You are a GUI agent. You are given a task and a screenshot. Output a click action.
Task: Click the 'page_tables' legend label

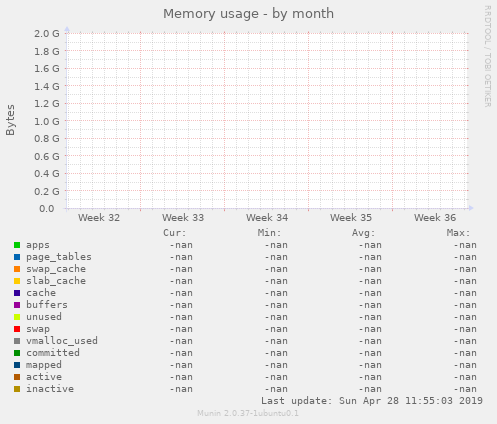[59, 257]
